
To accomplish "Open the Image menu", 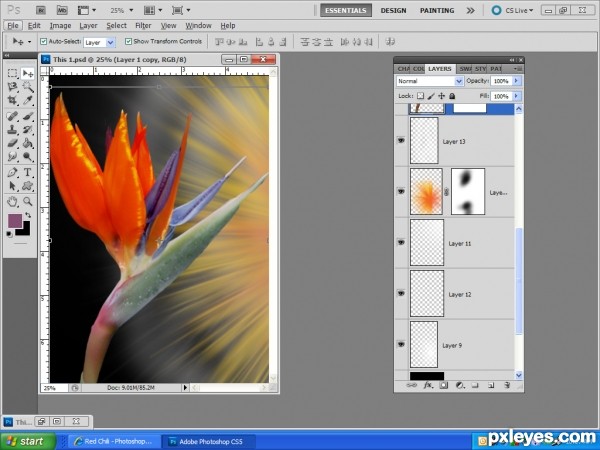I will (x=60, y=26).
